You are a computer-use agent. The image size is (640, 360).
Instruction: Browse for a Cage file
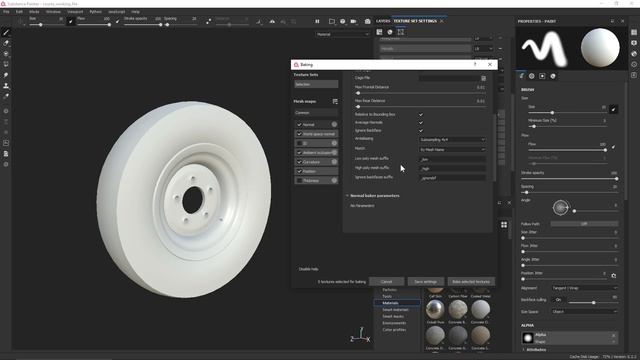483,78
